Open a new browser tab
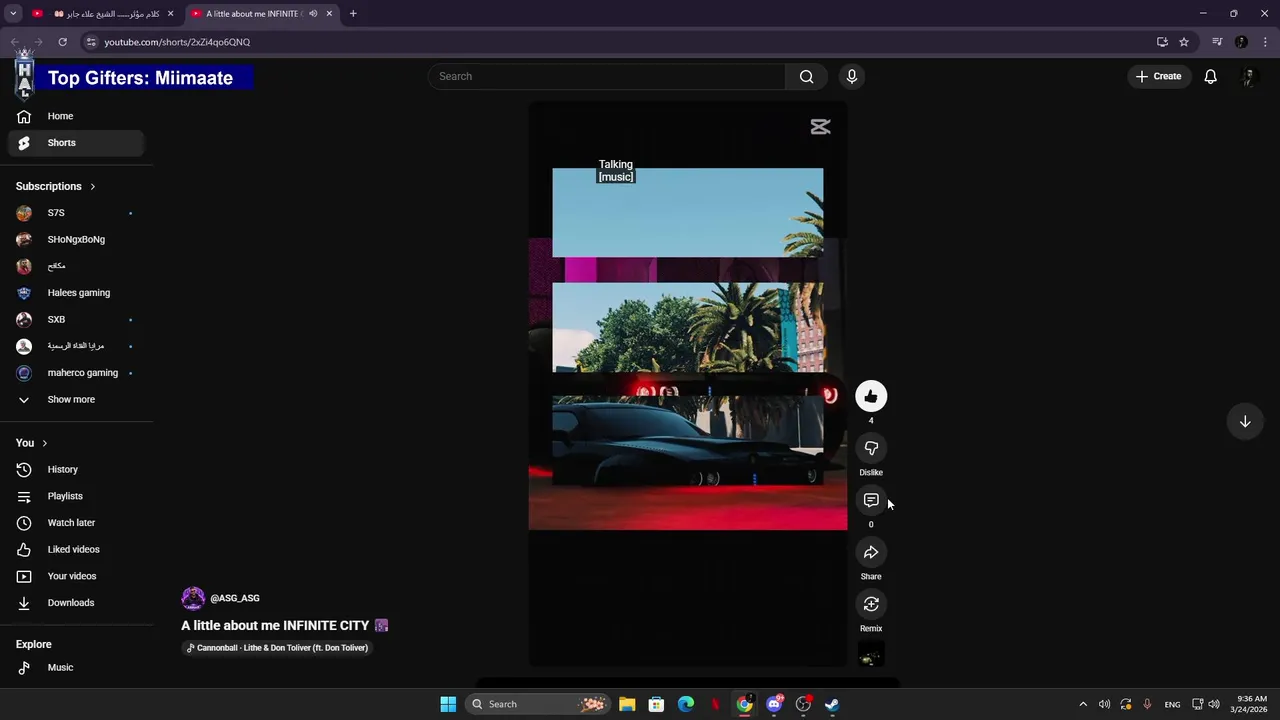 353,14
